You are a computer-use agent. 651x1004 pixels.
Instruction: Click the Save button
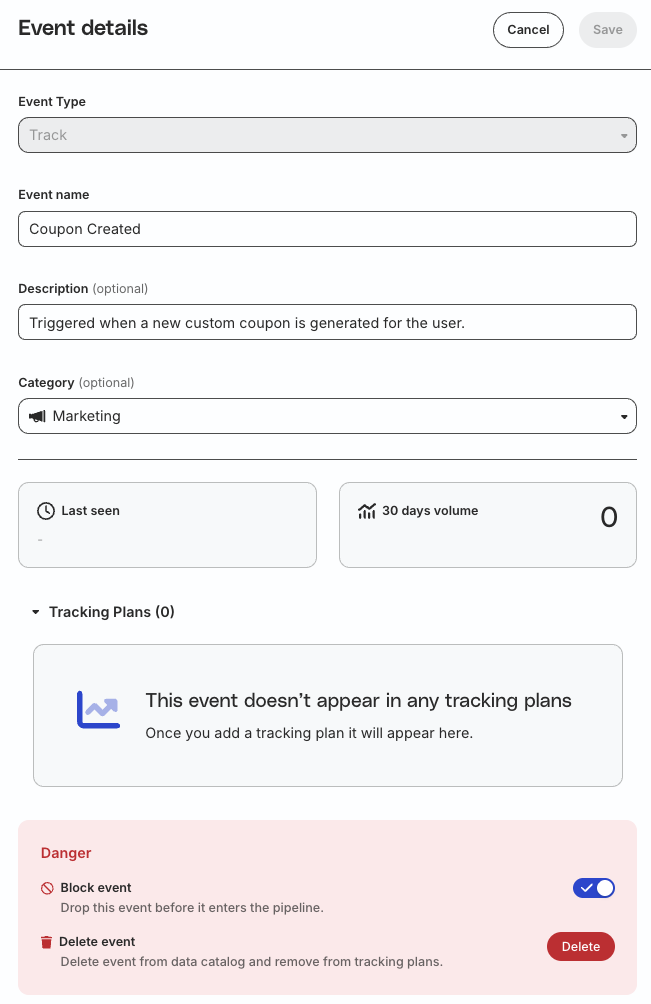click(x=607, y=29)
